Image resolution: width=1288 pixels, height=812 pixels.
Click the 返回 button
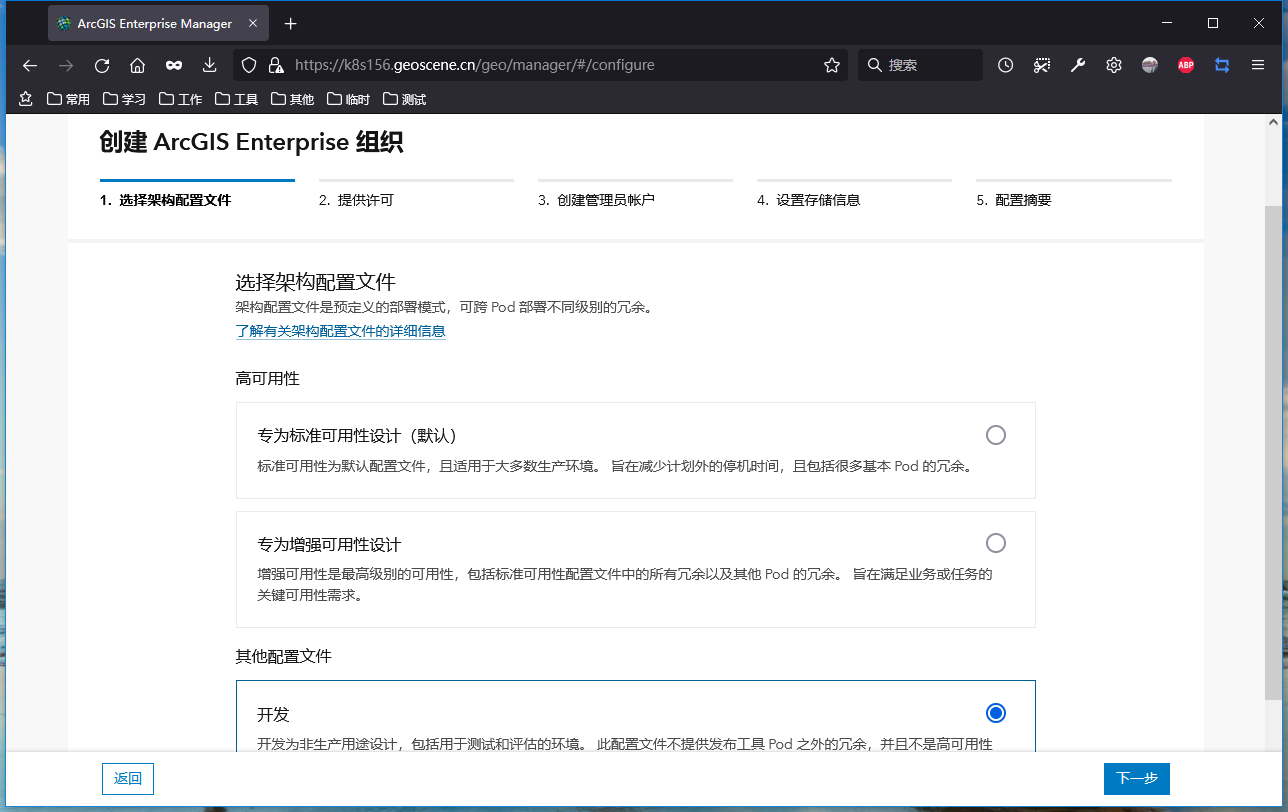coord(128,779)
